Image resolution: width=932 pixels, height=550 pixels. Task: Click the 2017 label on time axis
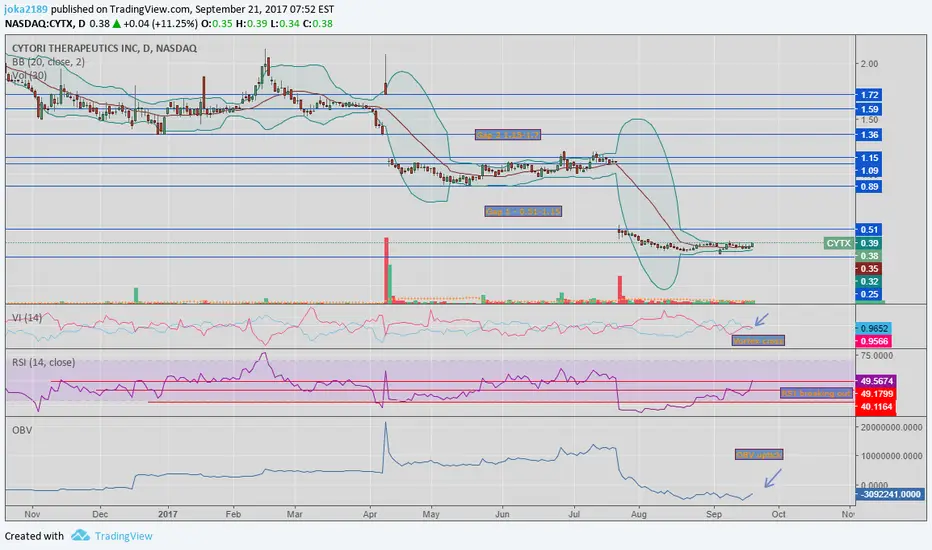pyautogui.click(x=168, y=514)
